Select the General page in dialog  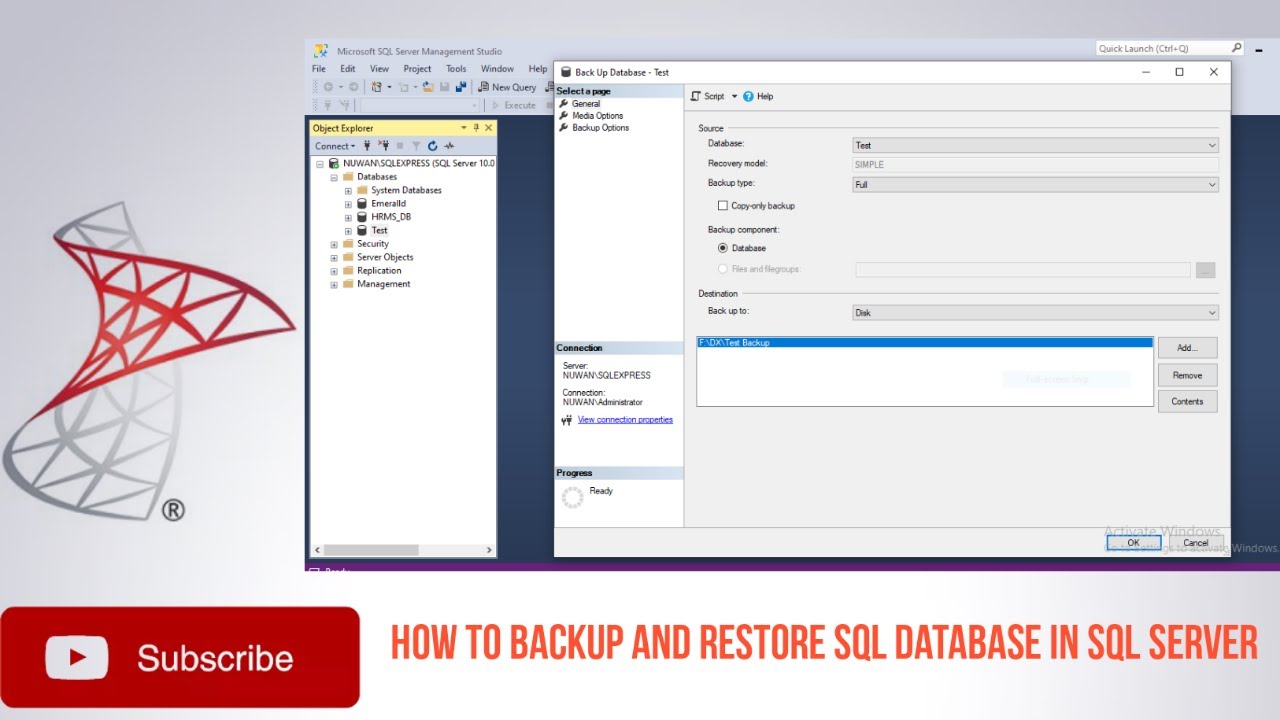[586, 104]
